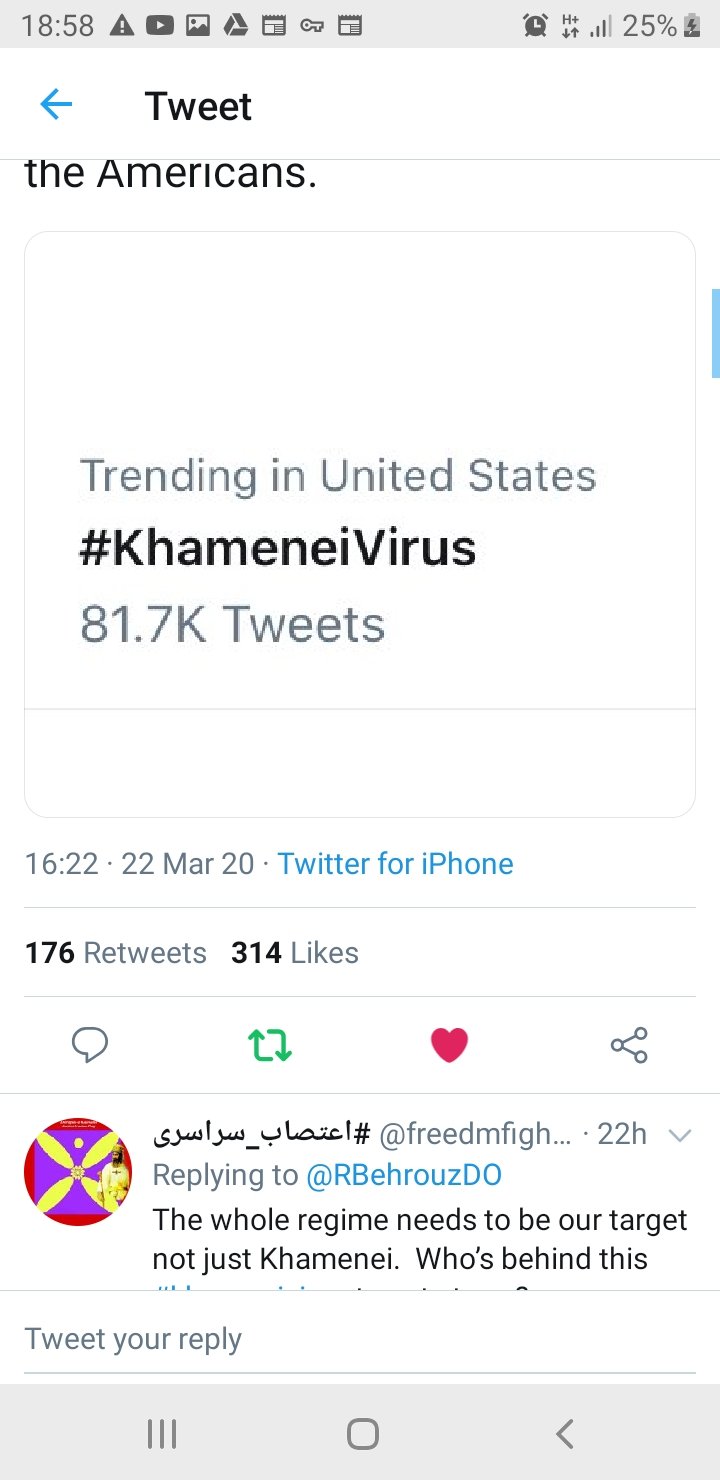
Task: Undo the retweet with the green retweet icon
Action: tap(269, 1044)
